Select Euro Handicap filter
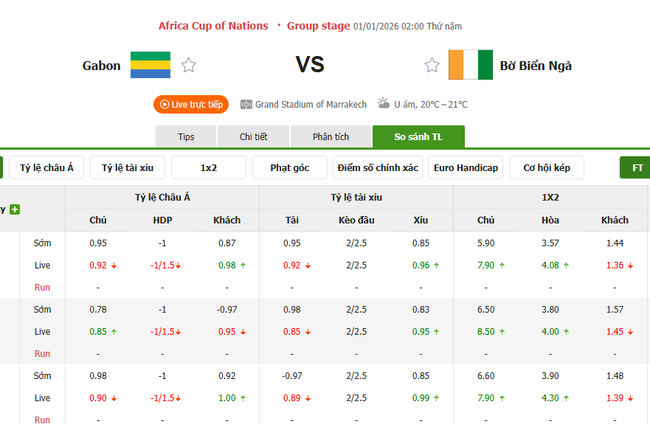Viewport: 650px width, 424px height. coord(465,168)
